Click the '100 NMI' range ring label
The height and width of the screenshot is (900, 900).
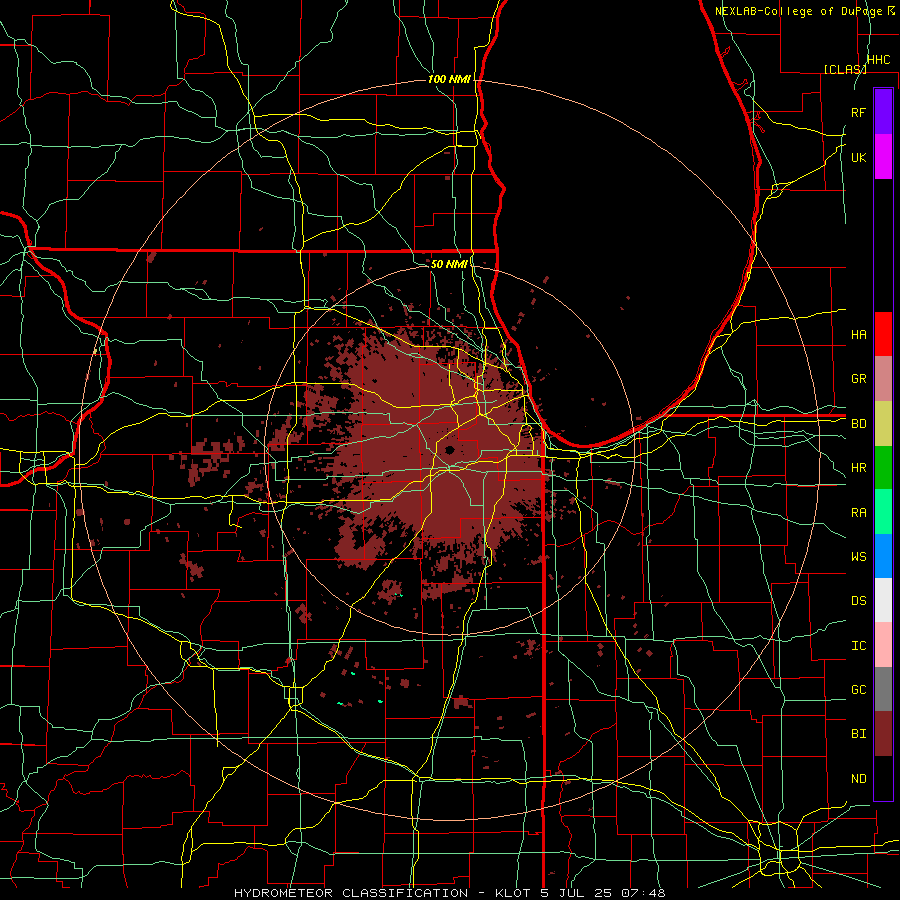coord(449,79)
